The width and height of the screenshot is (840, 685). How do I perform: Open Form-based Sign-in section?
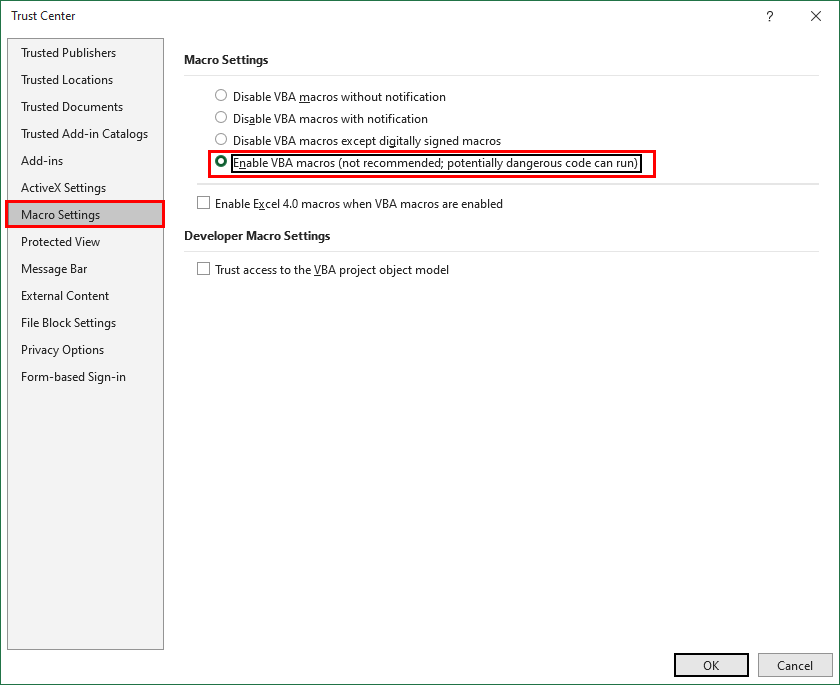[x=85, y=377]
